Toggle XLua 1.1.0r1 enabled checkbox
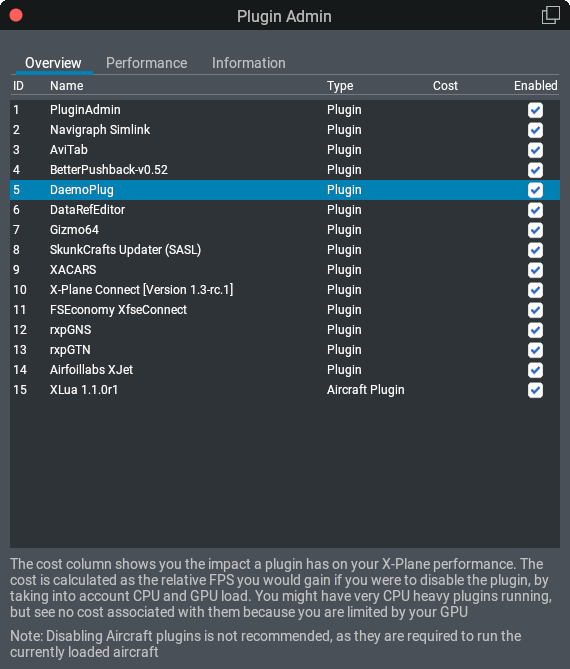 coord(535,390)
